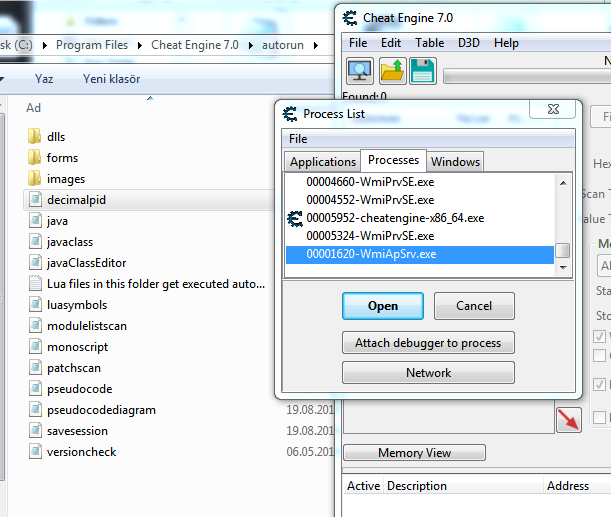Click Attach debugger to process button

coord(428,343)
